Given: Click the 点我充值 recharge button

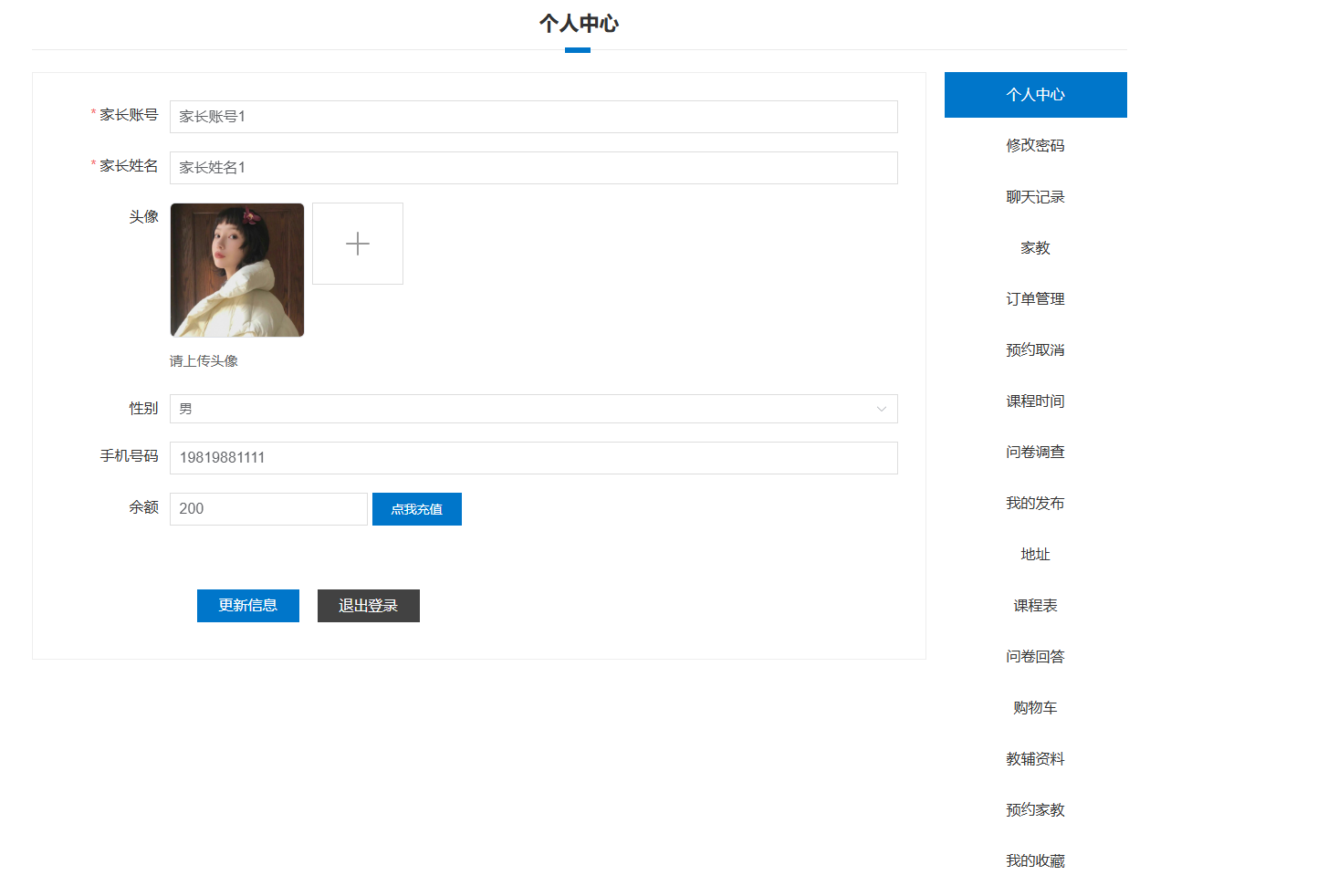Looking at the screenshot, I should tap(417, 509).
